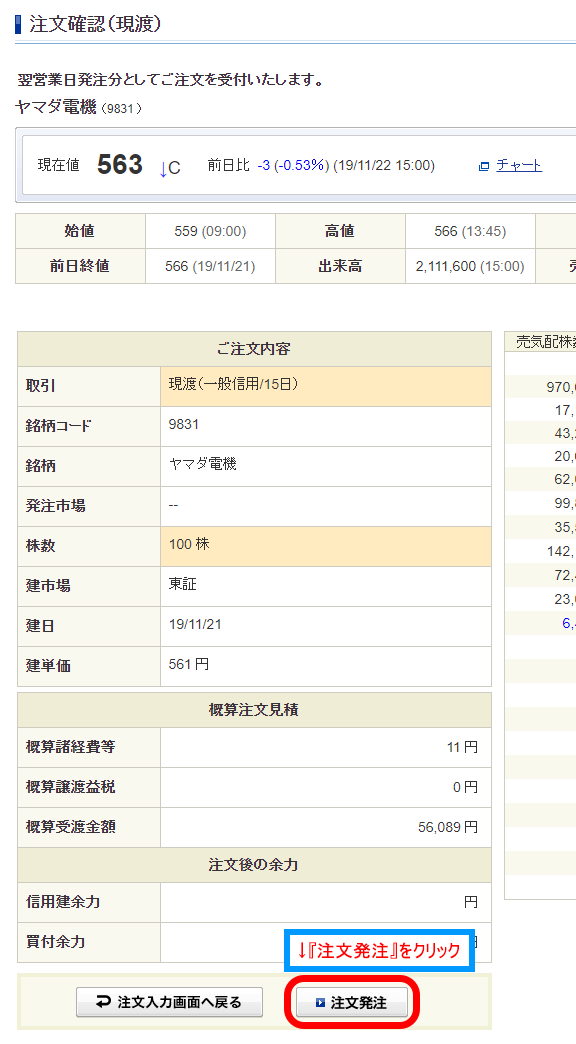The image size is (576, 1044).
Task: Click the return arrow icon on back button
Action: tap(103, 1002)
